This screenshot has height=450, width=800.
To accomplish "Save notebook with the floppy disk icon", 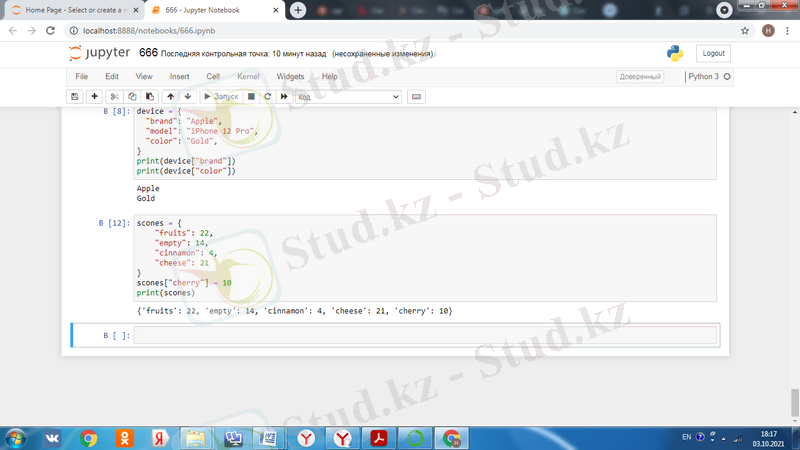I will pos(74,96).
